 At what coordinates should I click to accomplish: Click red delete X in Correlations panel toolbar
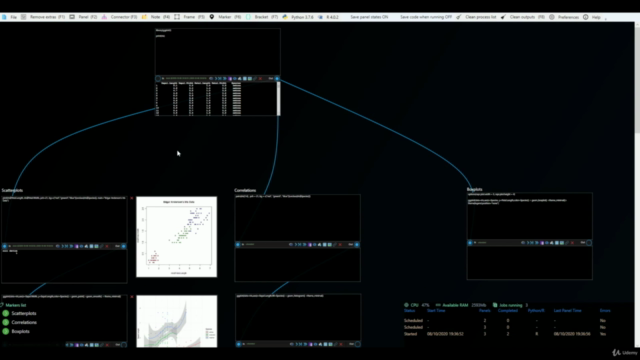[340, 244]
